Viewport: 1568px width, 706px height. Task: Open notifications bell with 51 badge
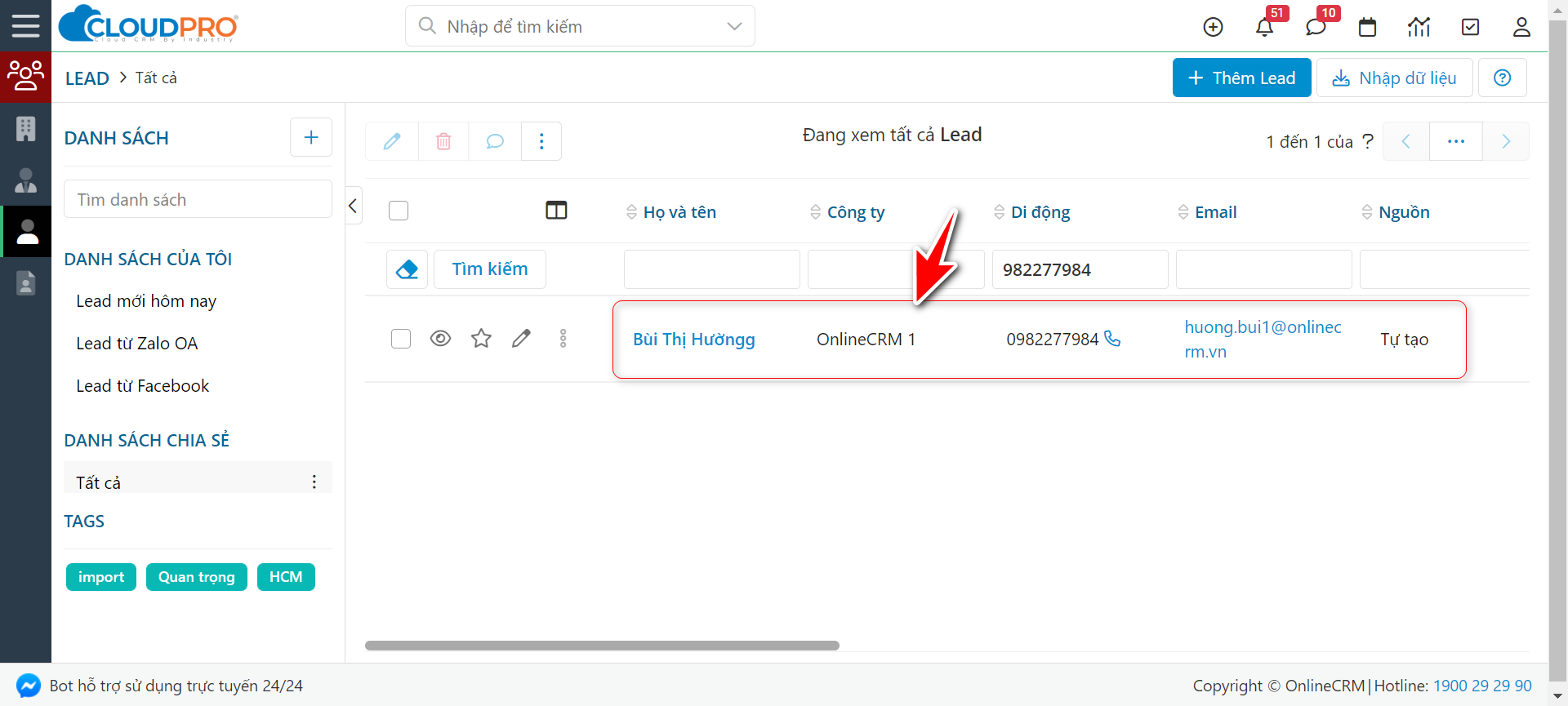[1264, 27]
